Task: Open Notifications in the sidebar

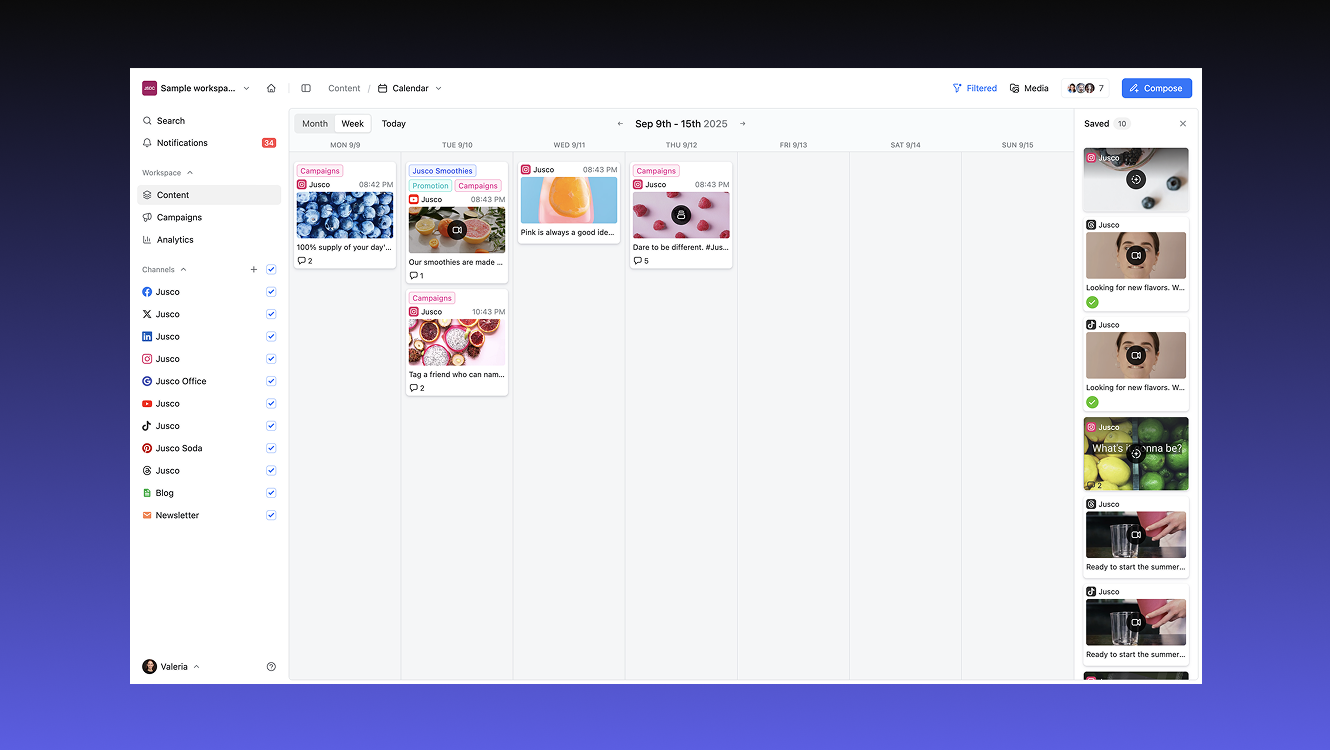Action: (209, 143)
